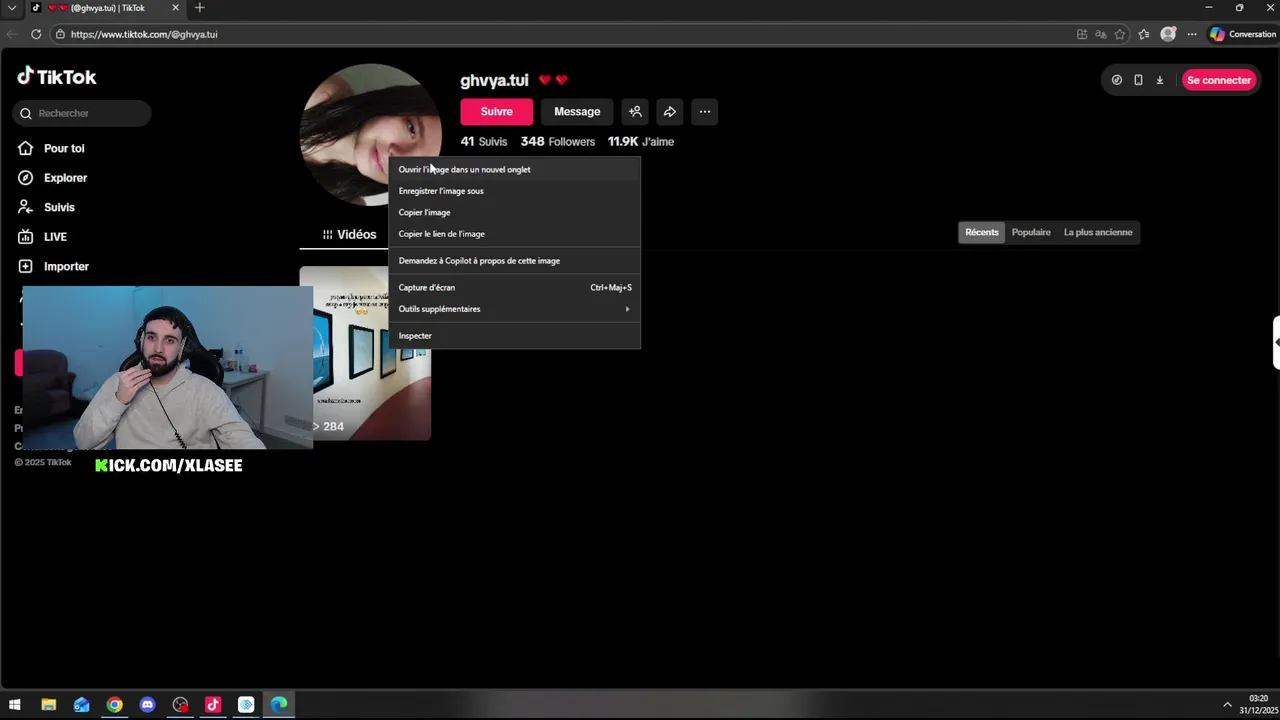Click the browser refresh icon
Image resolution: width=1280 pixels, height=720 pixels.
36,34
